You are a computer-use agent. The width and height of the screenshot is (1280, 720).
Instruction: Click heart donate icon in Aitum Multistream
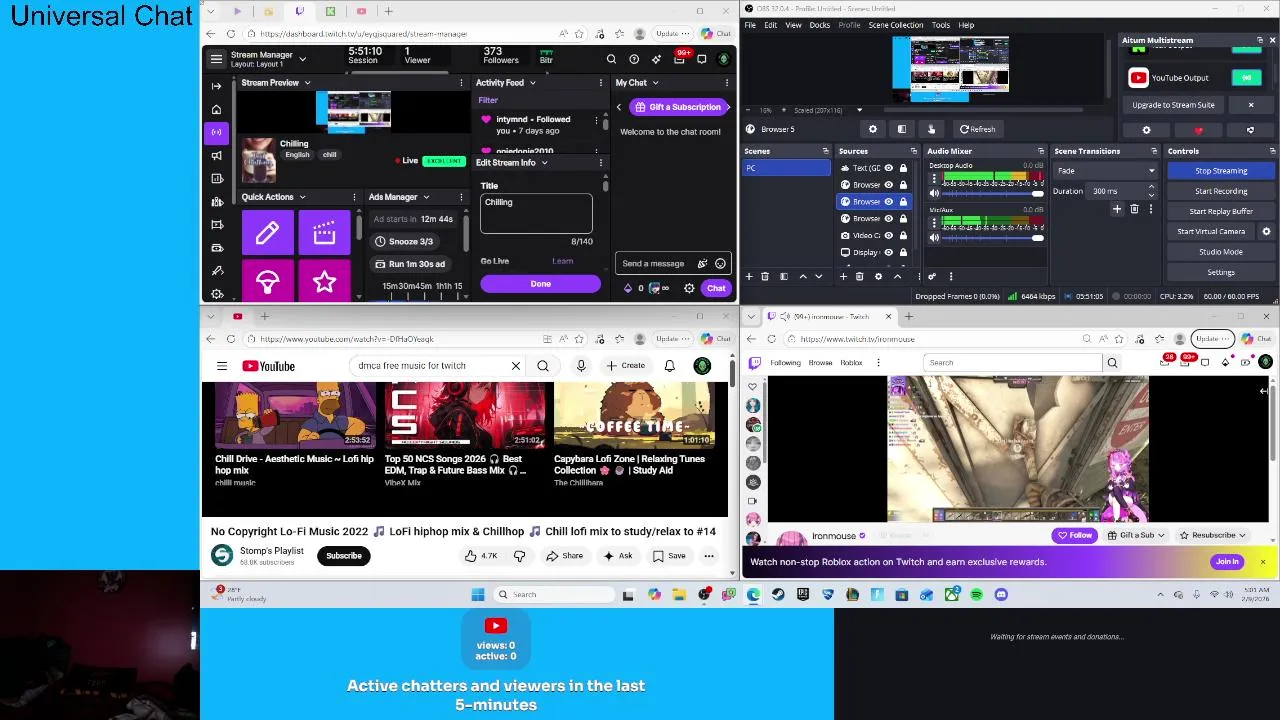point(1198,130)
